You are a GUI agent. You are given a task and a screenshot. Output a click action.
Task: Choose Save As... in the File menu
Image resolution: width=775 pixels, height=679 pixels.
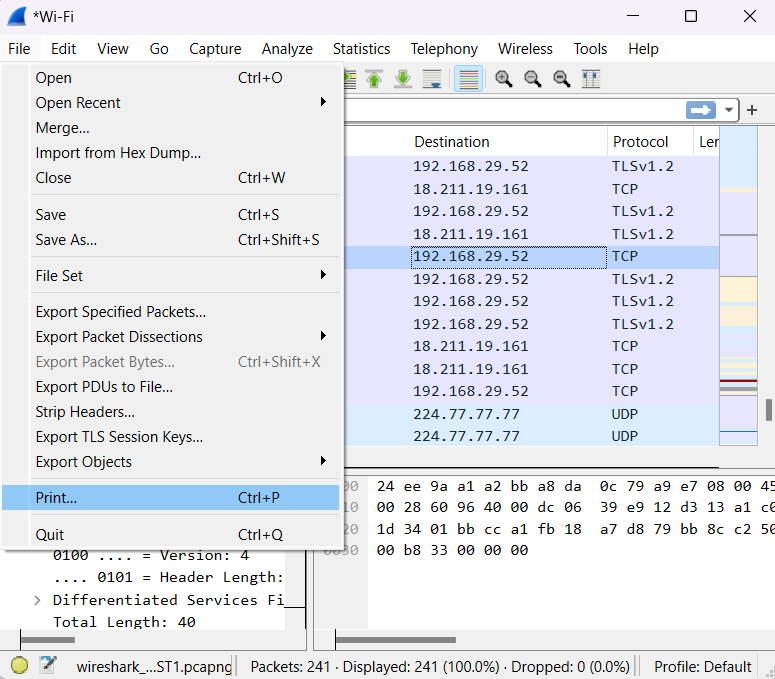66,240
